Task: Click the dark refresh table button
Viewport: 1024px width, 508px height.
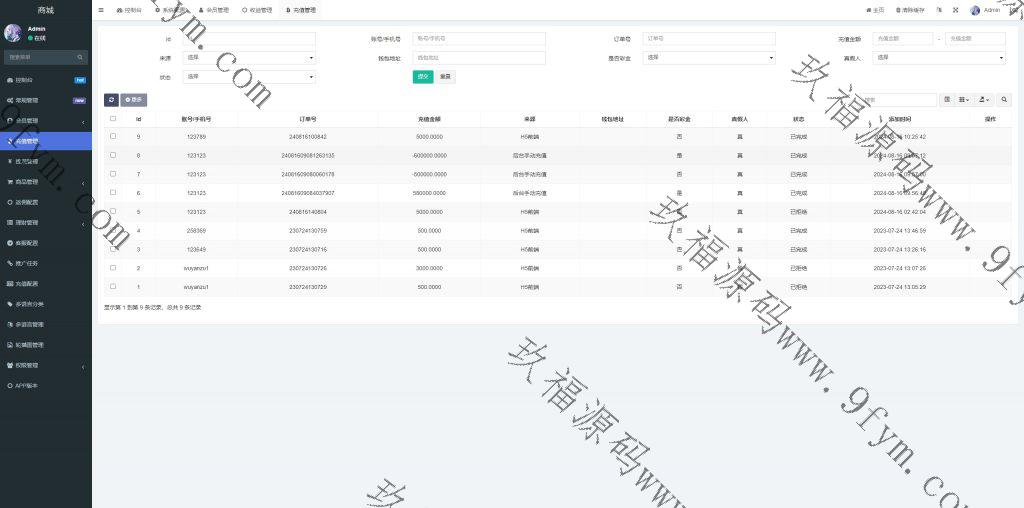Action: point(111,100)
